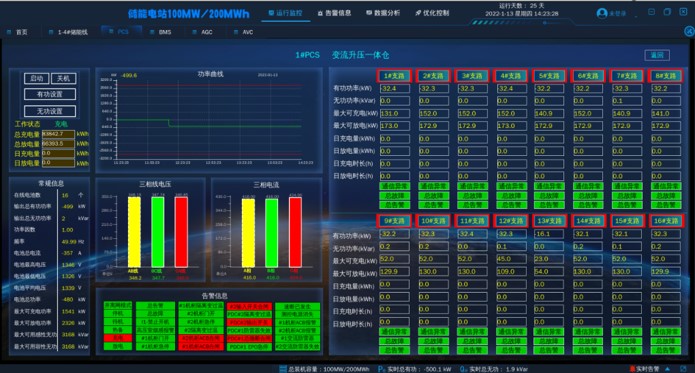
Task: Click the 关机 (shutdown) button
Action: tap(63, 78)
